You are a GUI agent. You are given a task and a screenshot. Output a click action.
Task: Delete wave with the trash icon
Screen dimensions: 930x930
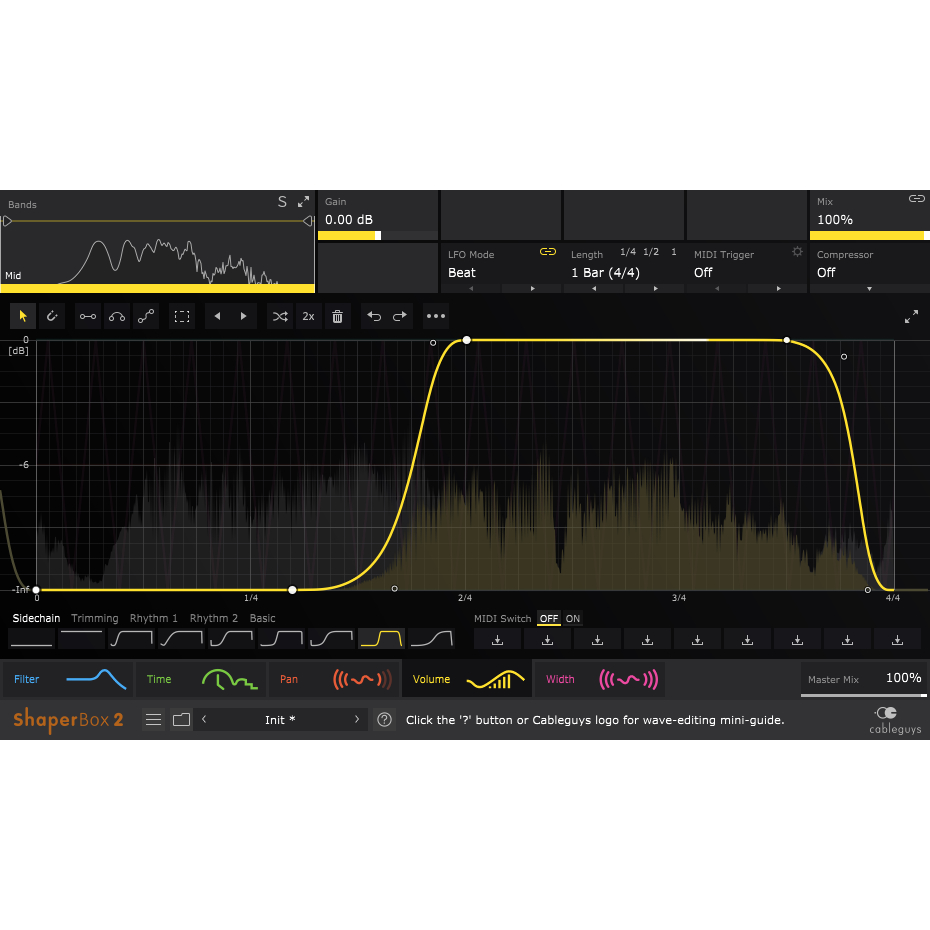point(337,316)
